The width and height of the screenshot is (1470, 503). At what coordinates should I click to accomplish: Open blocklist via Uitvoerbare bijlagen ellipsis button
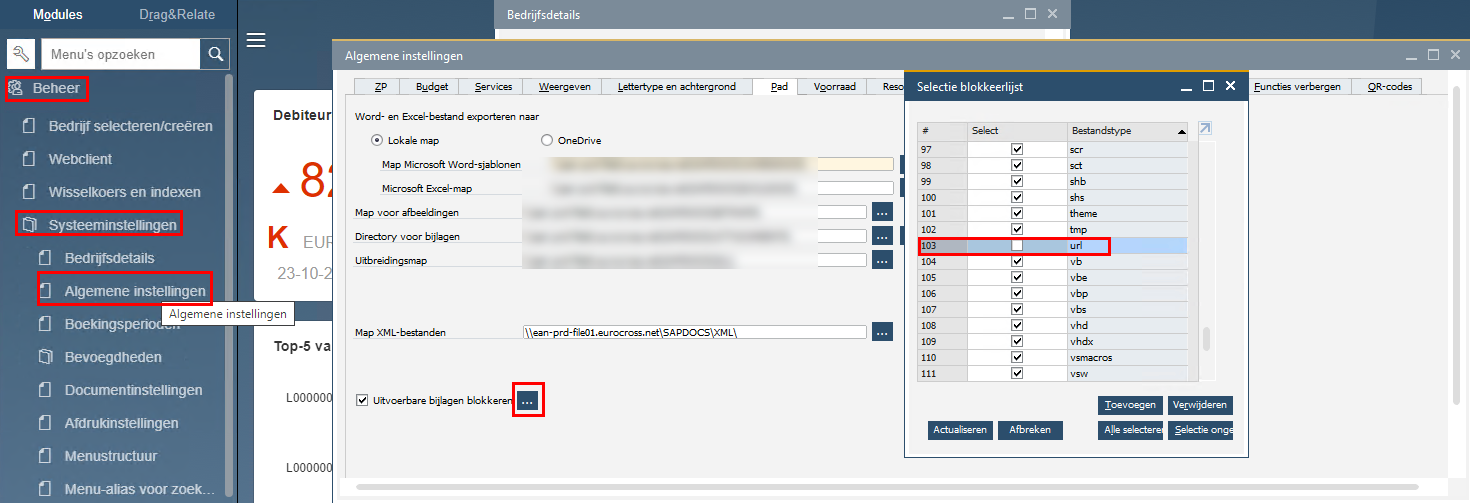click(x=528, y=401)
